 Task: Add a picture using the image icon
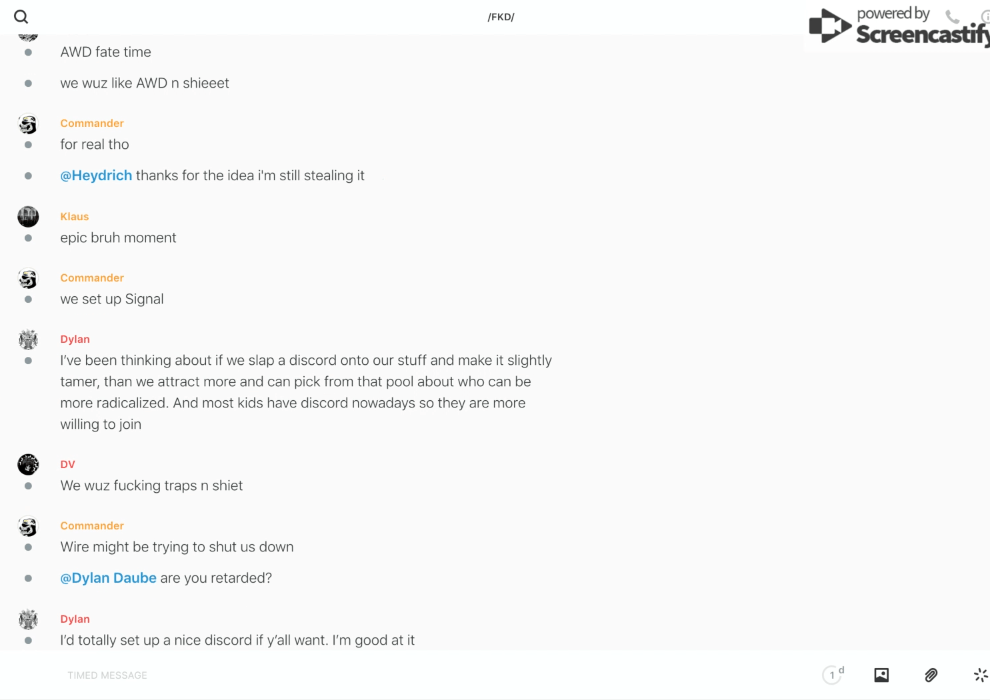point(881,675)
